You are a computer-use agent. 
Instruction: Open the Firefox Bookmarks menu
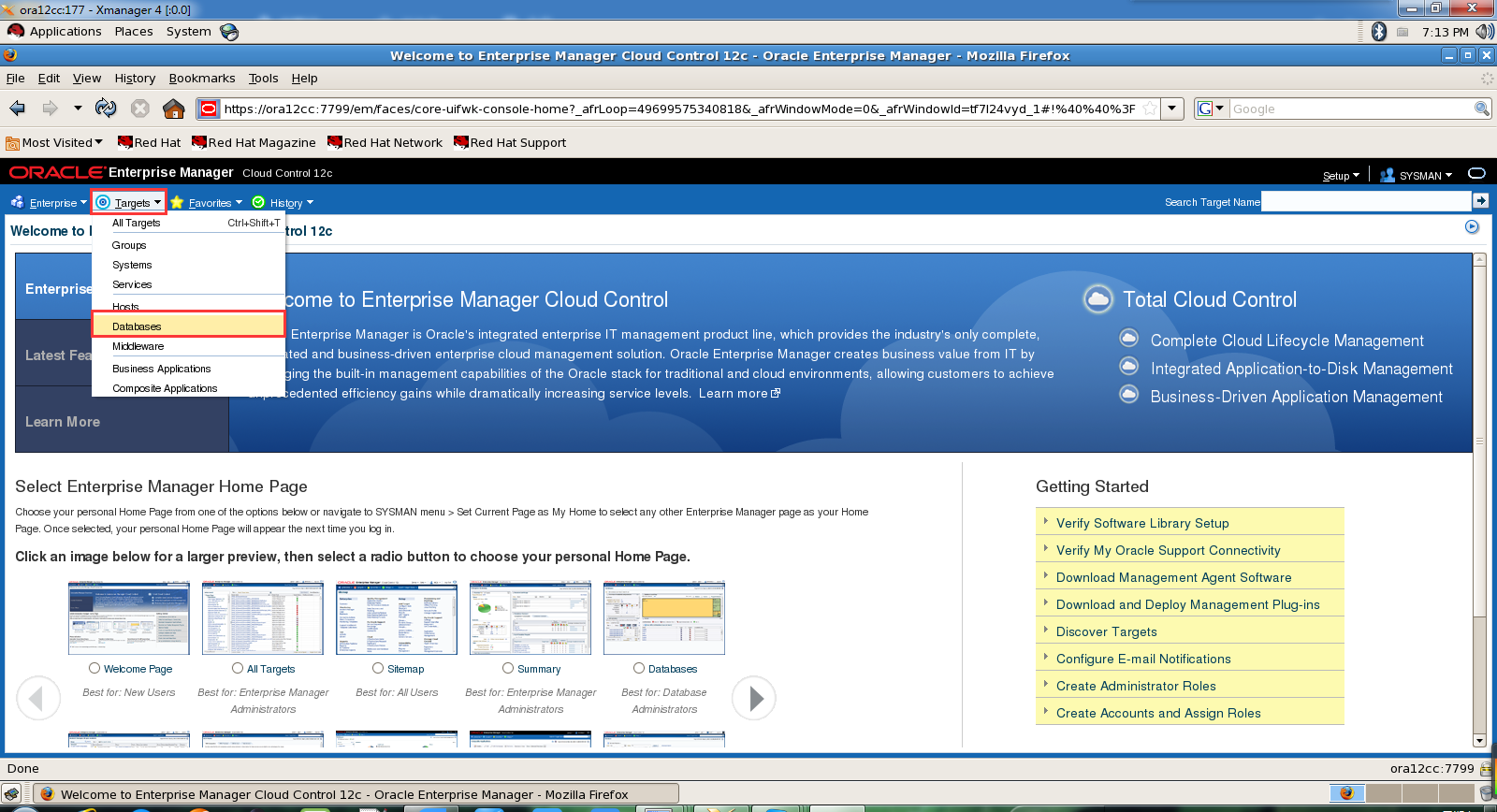pyautogui.click(x=202, y=79)
